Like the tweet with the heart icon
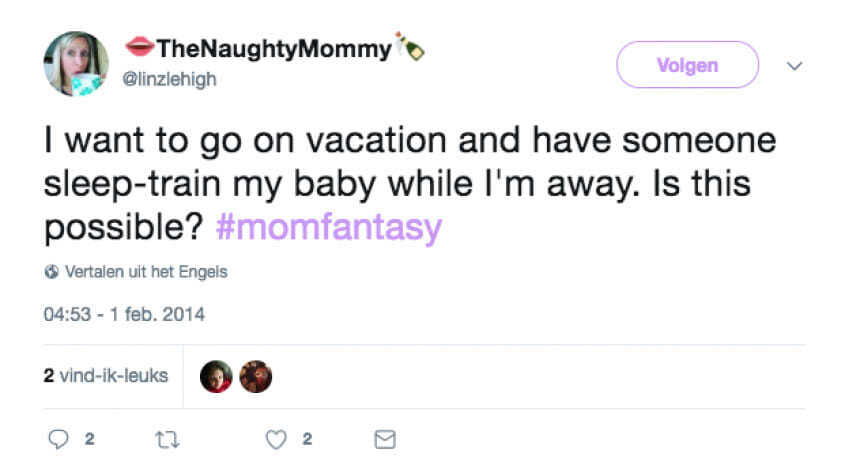 [x=280, y=439]
